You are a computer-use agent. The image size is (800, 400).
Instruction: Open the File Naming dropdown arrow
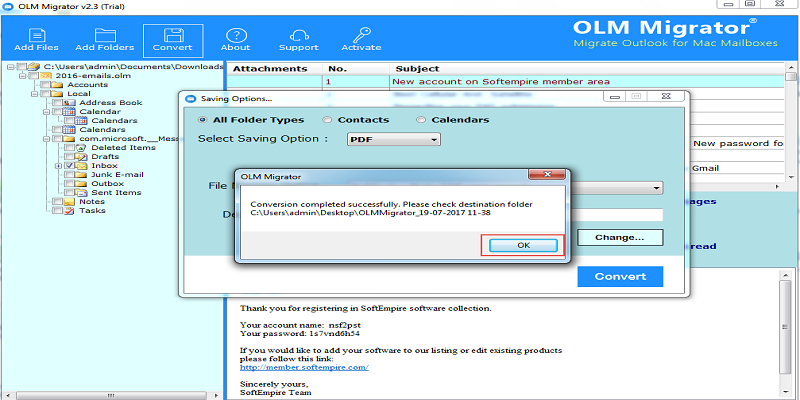click(657, 188)
